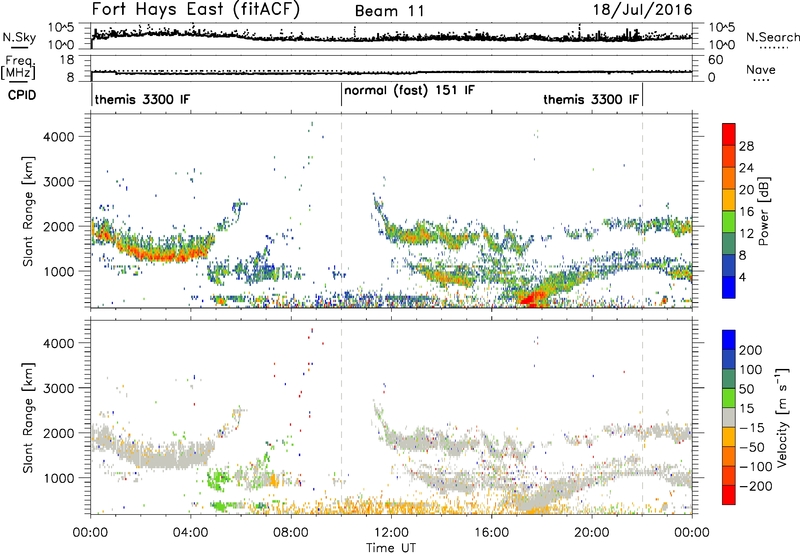Click the "Power [dB]" colorbar title
Screen dimensions: 800x554
[x=764, y=211]
